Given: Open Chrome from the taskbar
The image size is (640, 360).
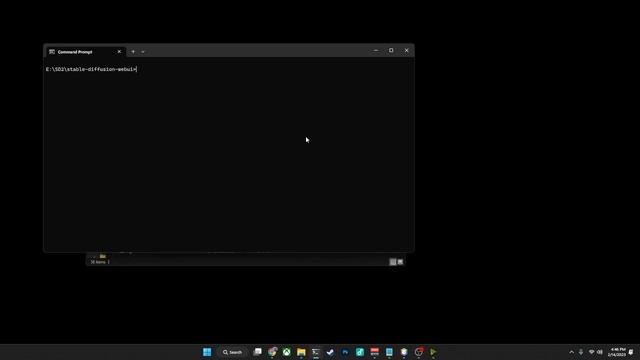Looking at the screenshot, I should pos(272,352).
